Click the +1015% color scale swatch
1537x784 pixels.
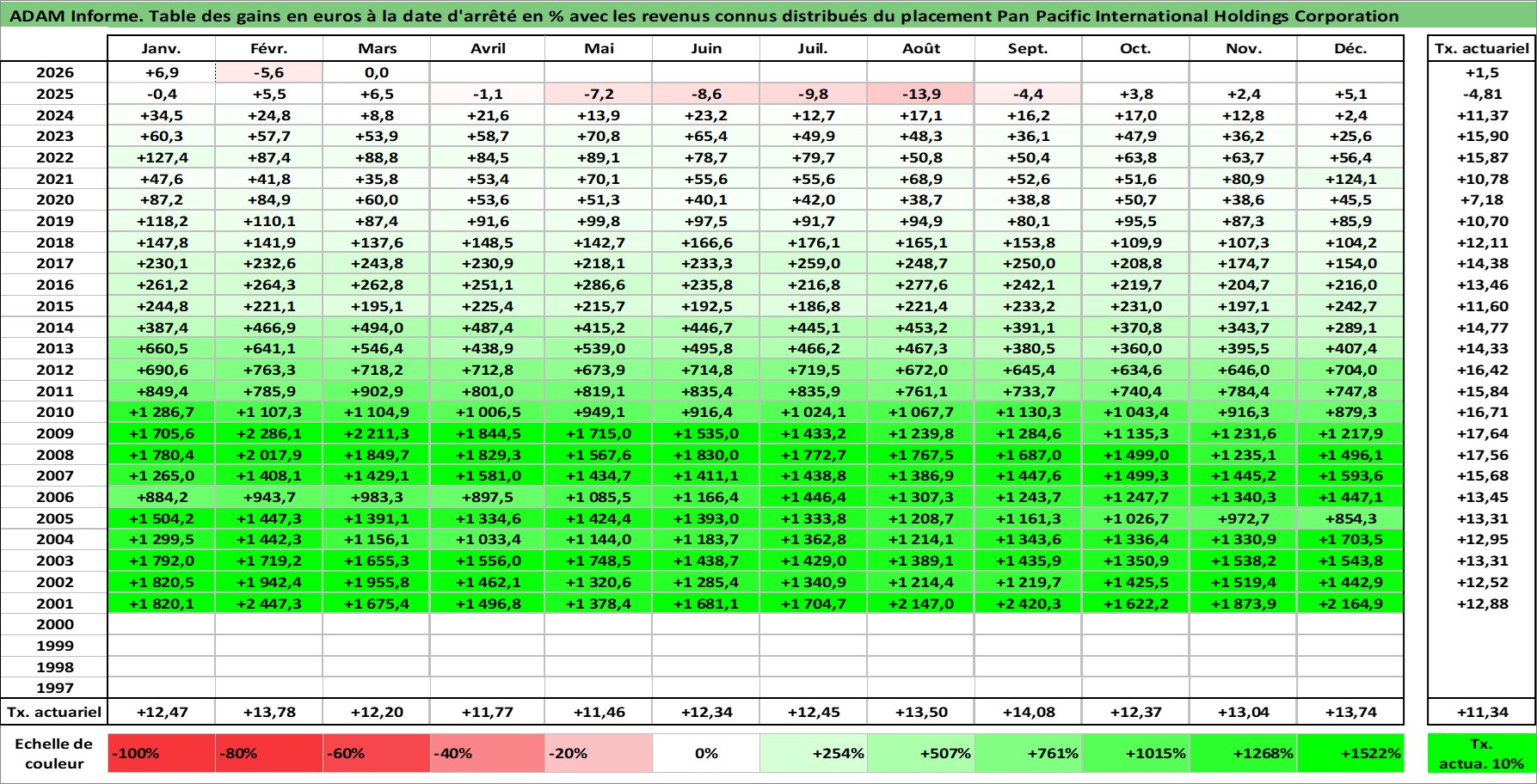pyautogui.click(x=1136, y=753)
